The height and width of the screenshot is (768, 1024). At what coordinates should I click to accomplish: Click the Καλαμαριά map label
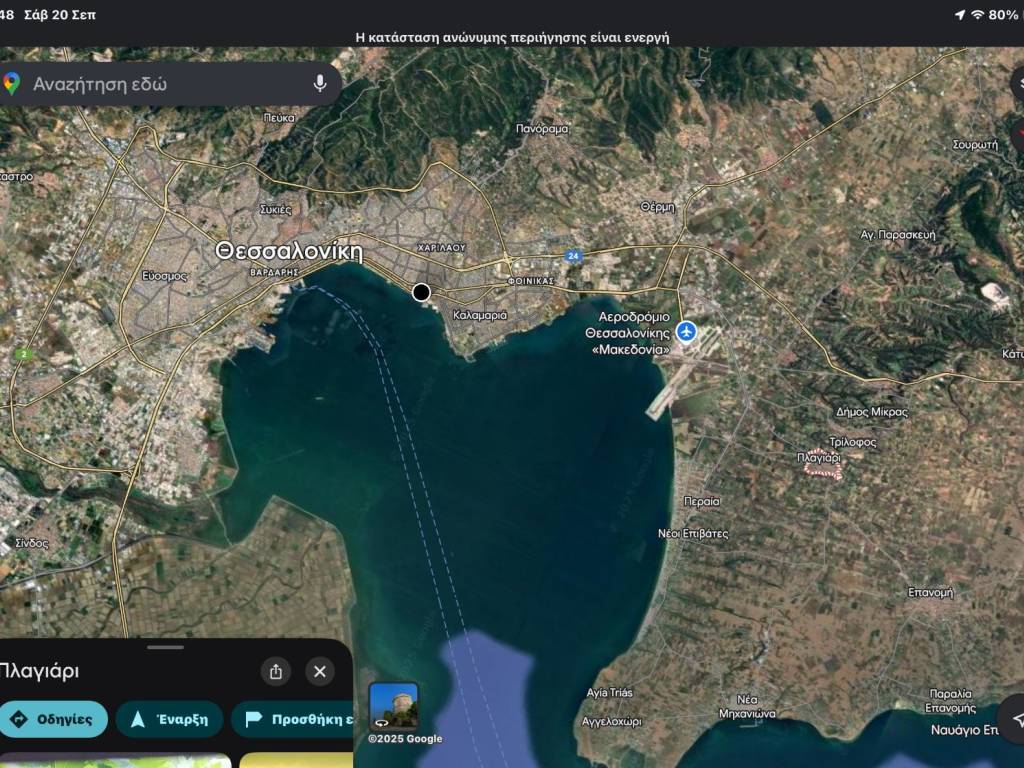(x=480, y=315)
